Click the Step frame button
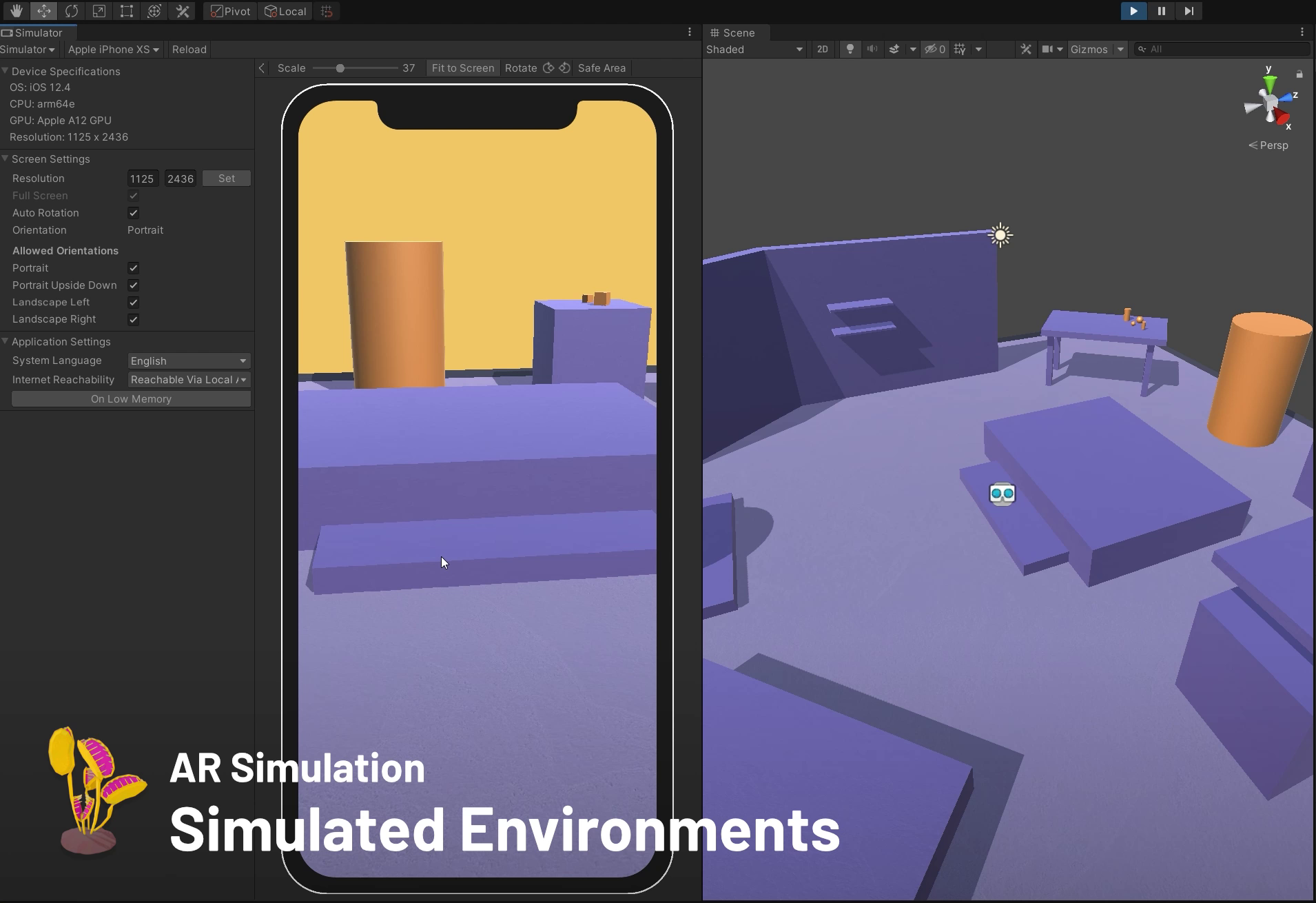 [x=1189, y=11]
